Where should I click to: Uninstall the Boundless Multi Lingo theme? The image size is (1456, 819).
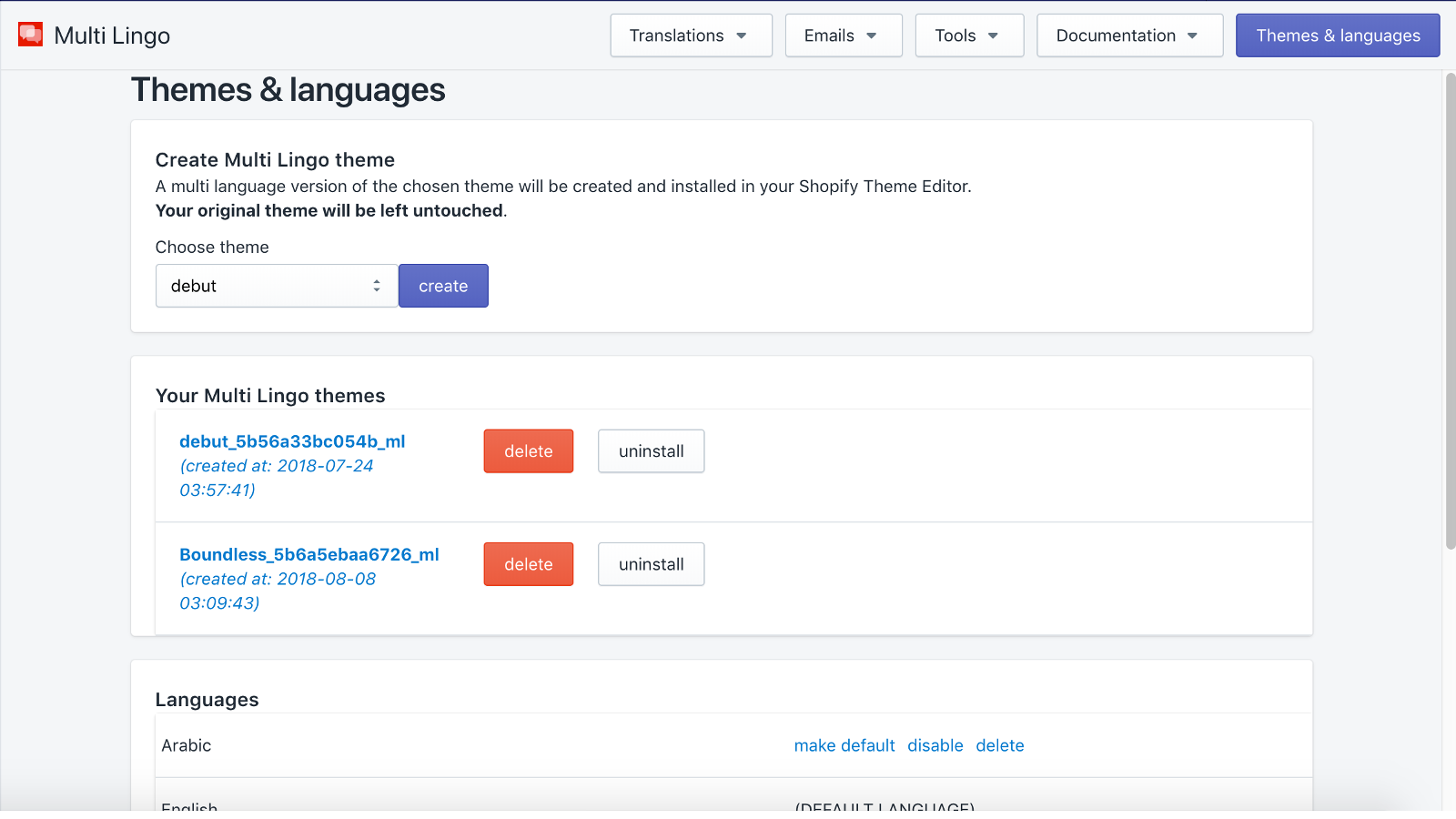[x=651, y=563]
